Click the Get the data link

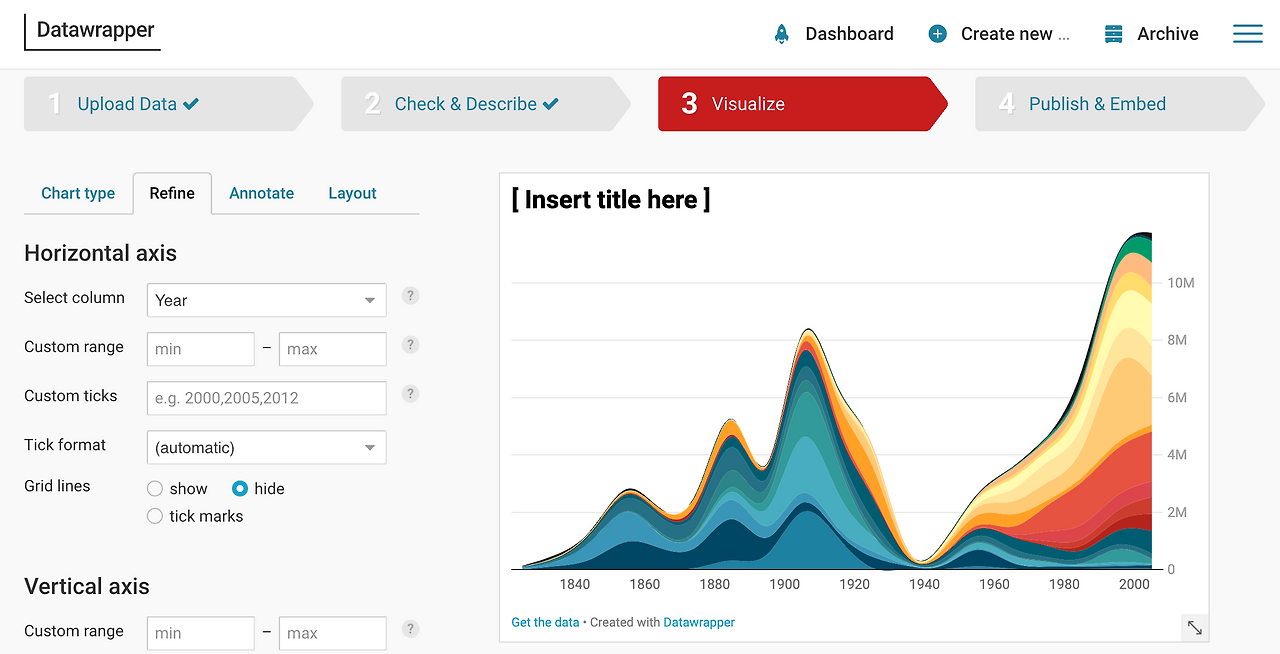pyautogui.click(x=545, y=622)
